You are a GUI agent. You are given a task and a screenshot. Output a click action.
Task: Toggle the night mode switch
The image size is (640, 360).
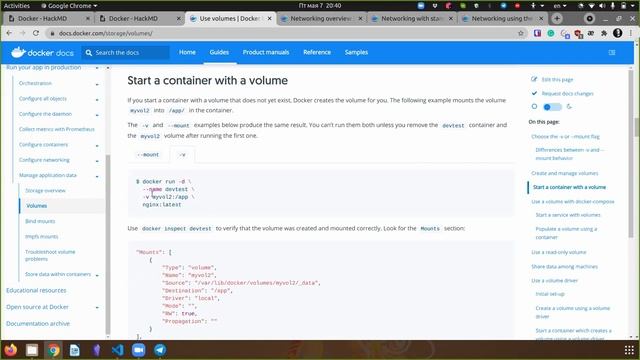[x=552, y=107]
